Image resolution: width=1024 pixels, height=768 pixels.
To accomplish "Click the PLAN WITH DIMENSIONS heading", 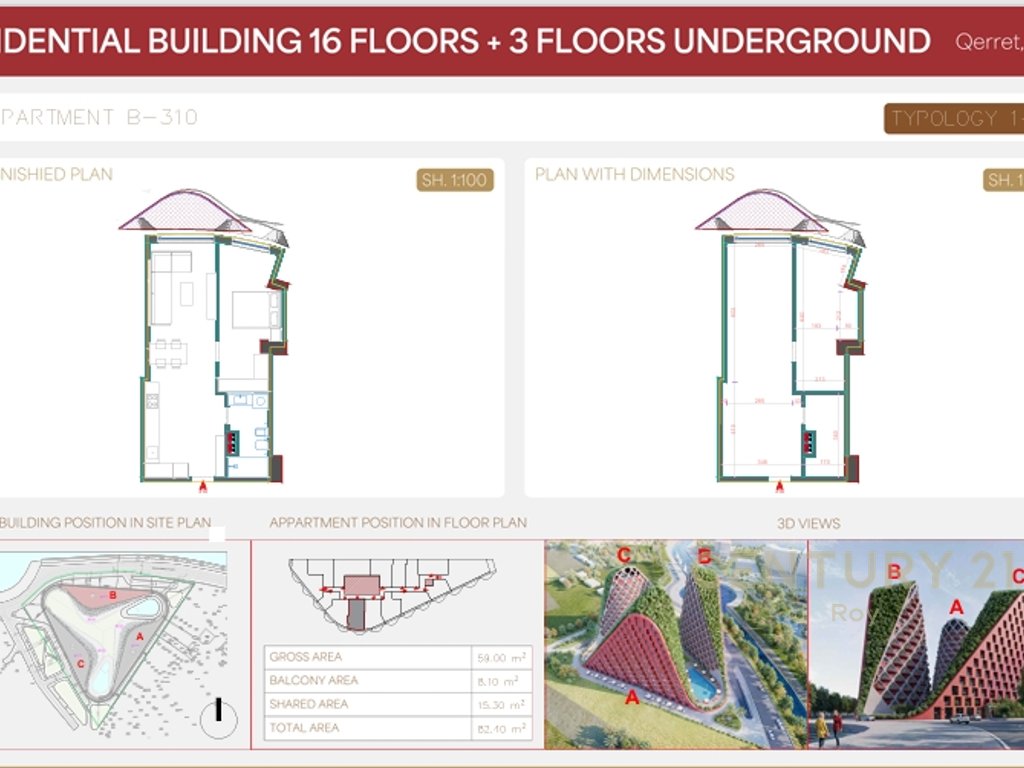I will [634, 174].
